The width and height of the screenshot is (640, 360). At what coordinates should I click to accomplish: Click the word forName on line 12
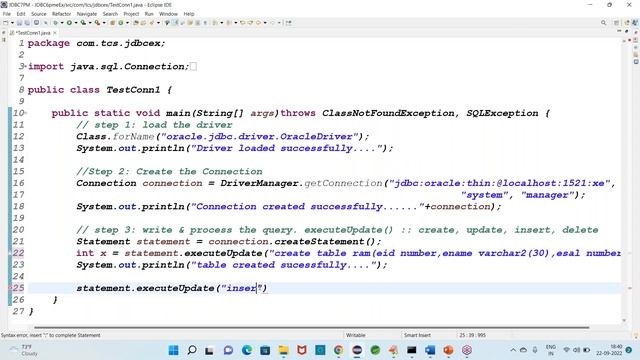[x=133, y=136]
